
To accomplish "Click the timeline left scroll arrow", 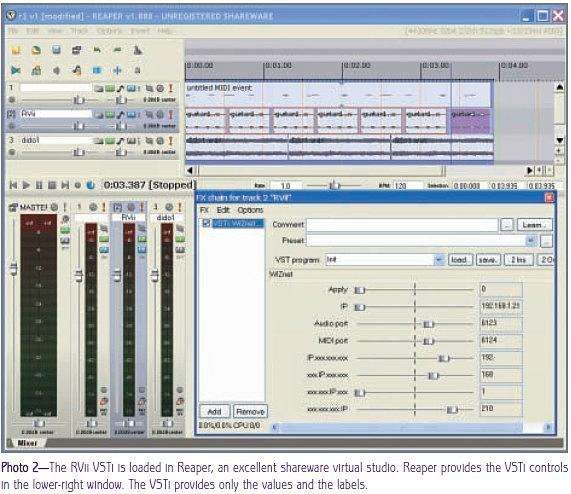I will (x=190, y=170).
